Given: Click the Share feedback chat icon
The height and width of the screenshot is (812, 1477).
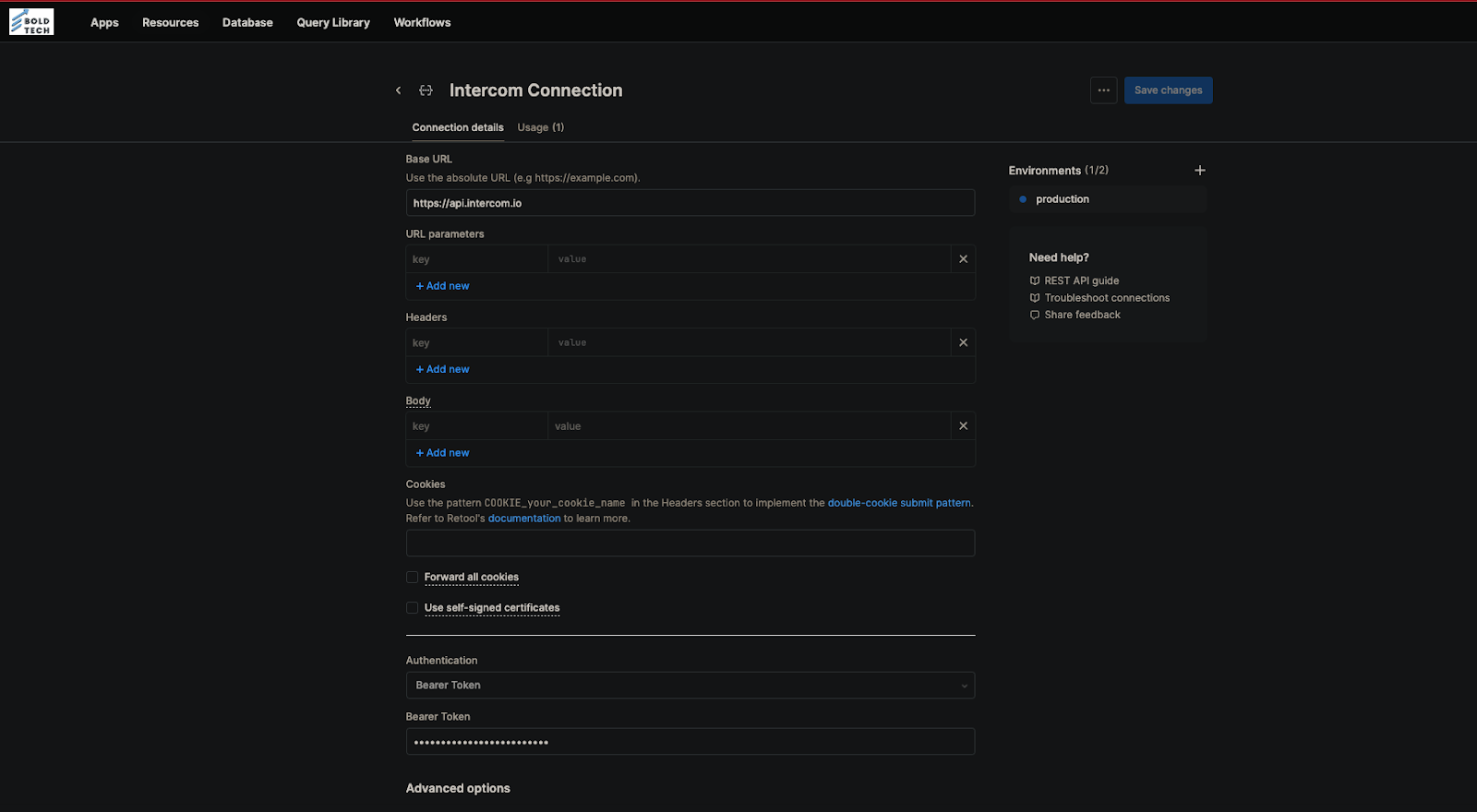Looking at the screenshot, I should [1034, 315].
